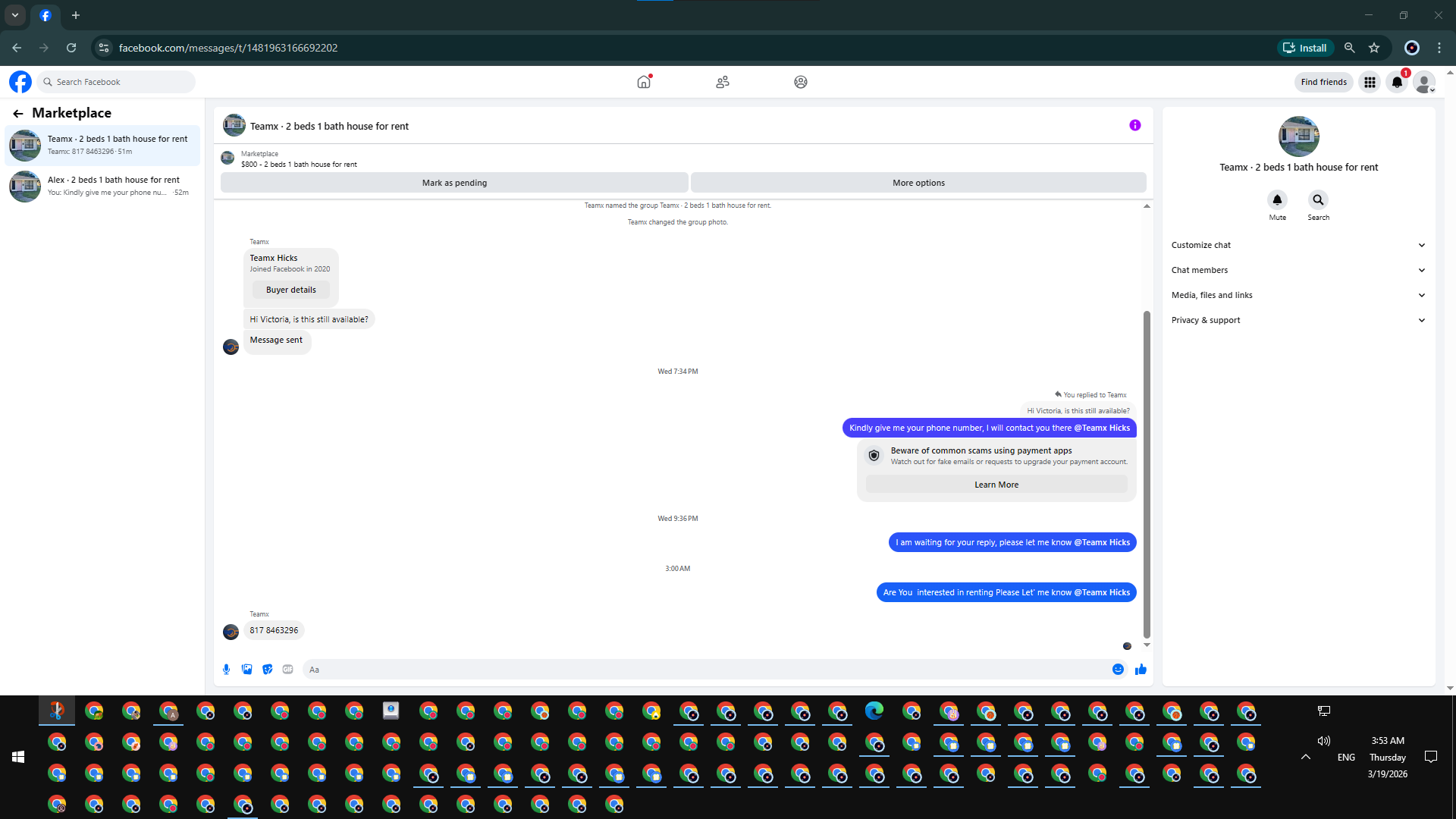The image size is (1456, 819).
Task: Attach a photo using the image icon
Action: 246,669
